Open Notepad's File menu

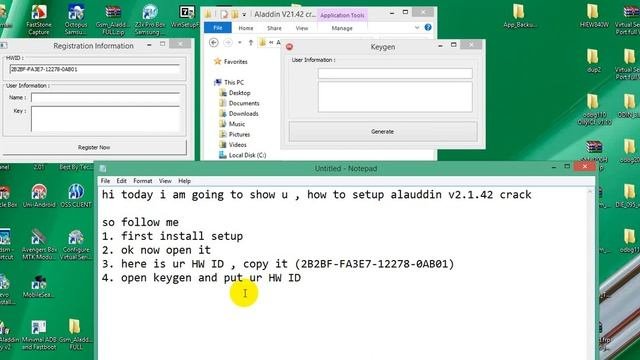tap(105, 181)
